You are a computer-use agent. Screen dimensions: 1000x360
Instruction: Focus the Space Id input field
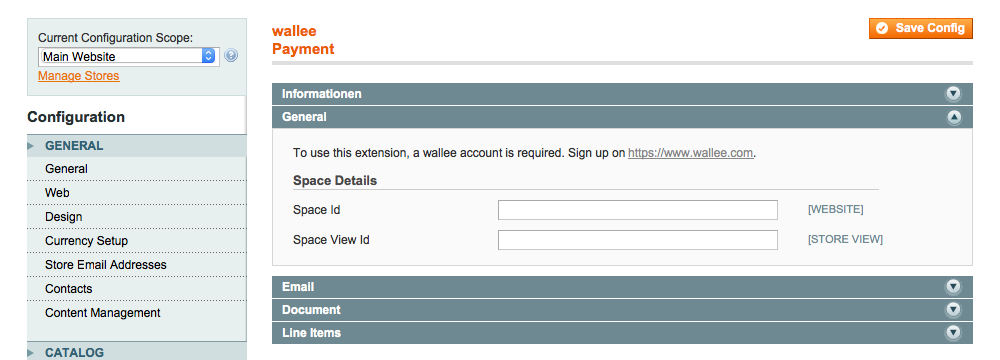[x=638, y=210]
